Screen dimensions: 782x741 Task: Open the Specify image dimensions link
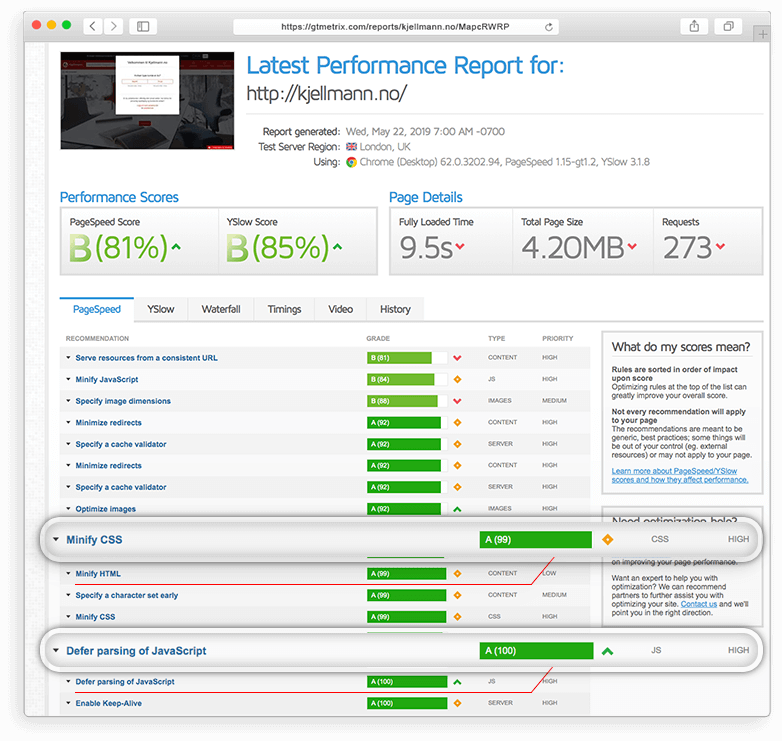(123, 401)
